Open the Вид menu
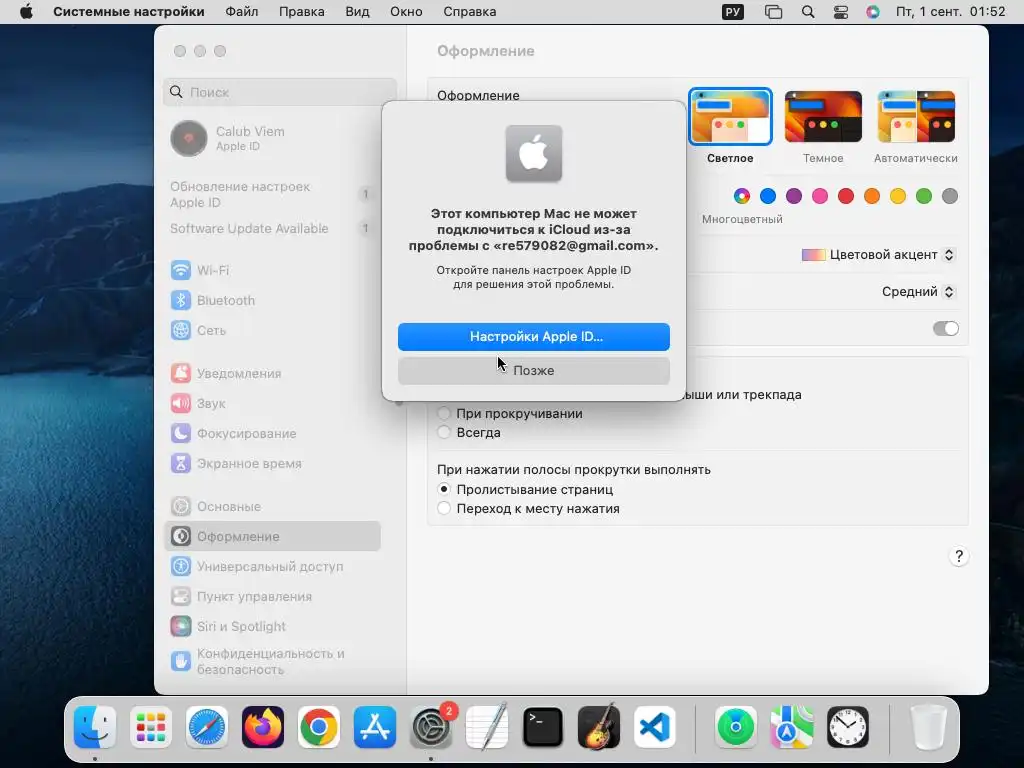This screenshot has height=768, width=1024. click(357, 12)
